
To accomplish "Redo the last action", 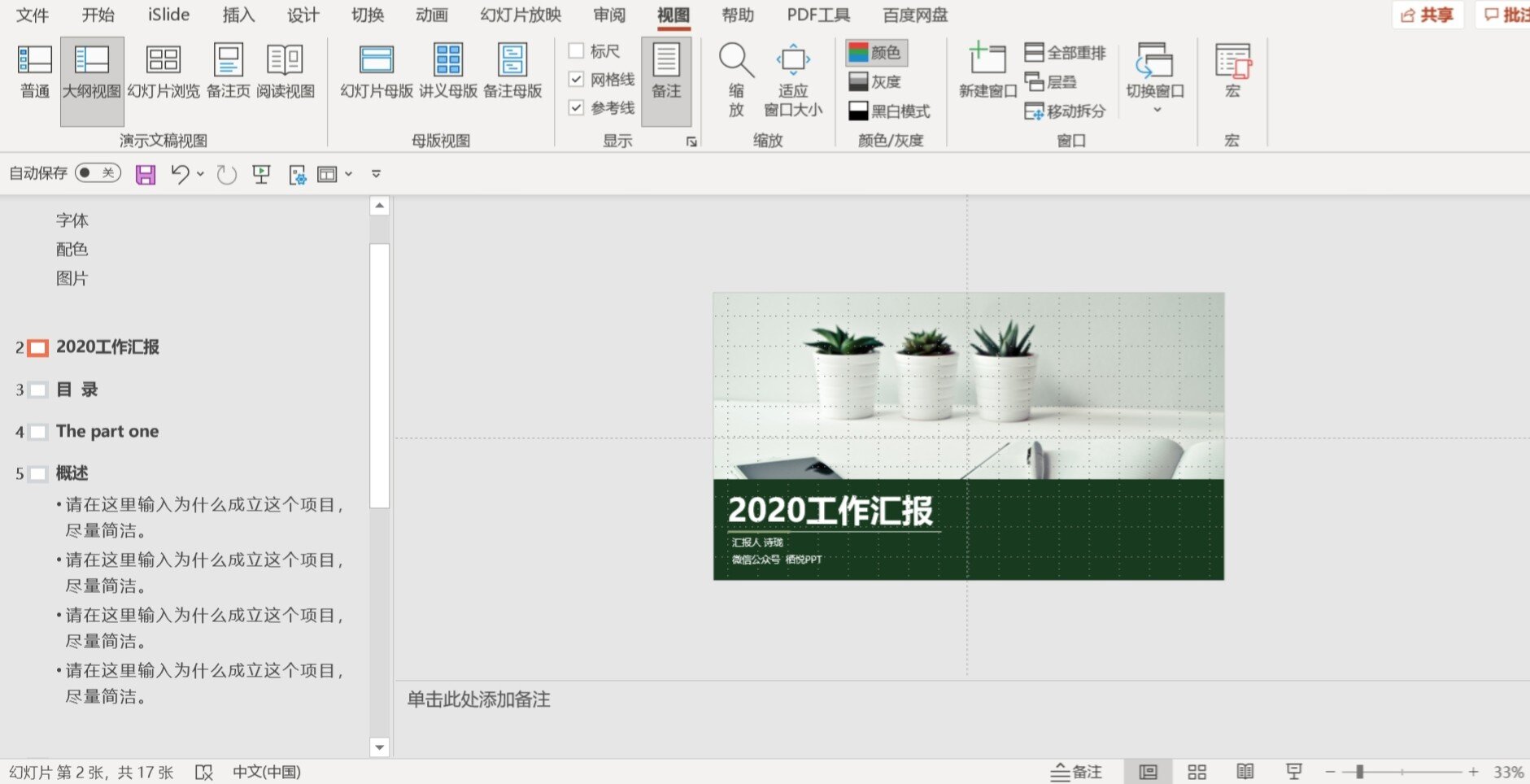I will point(227,173).
